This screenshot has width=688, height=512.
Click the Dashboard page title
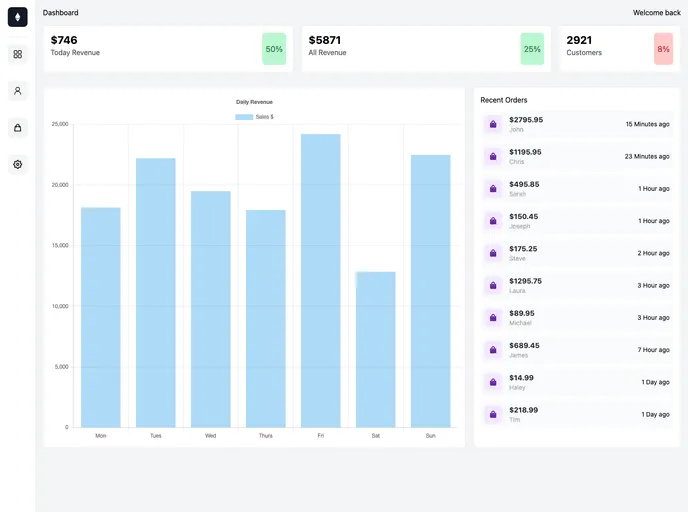[60, 13]
